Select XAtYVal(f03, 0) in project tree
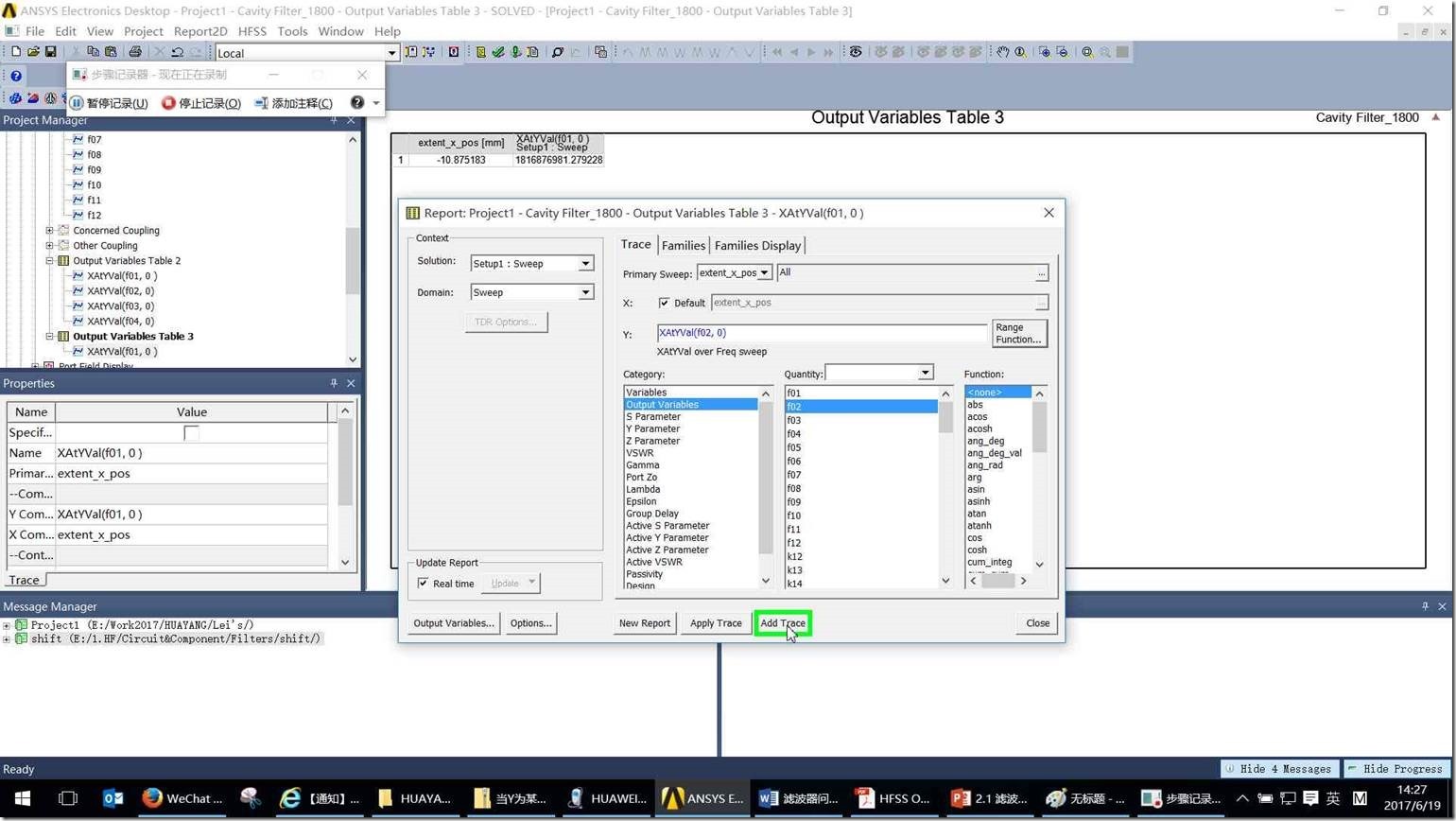 [120, 306]
